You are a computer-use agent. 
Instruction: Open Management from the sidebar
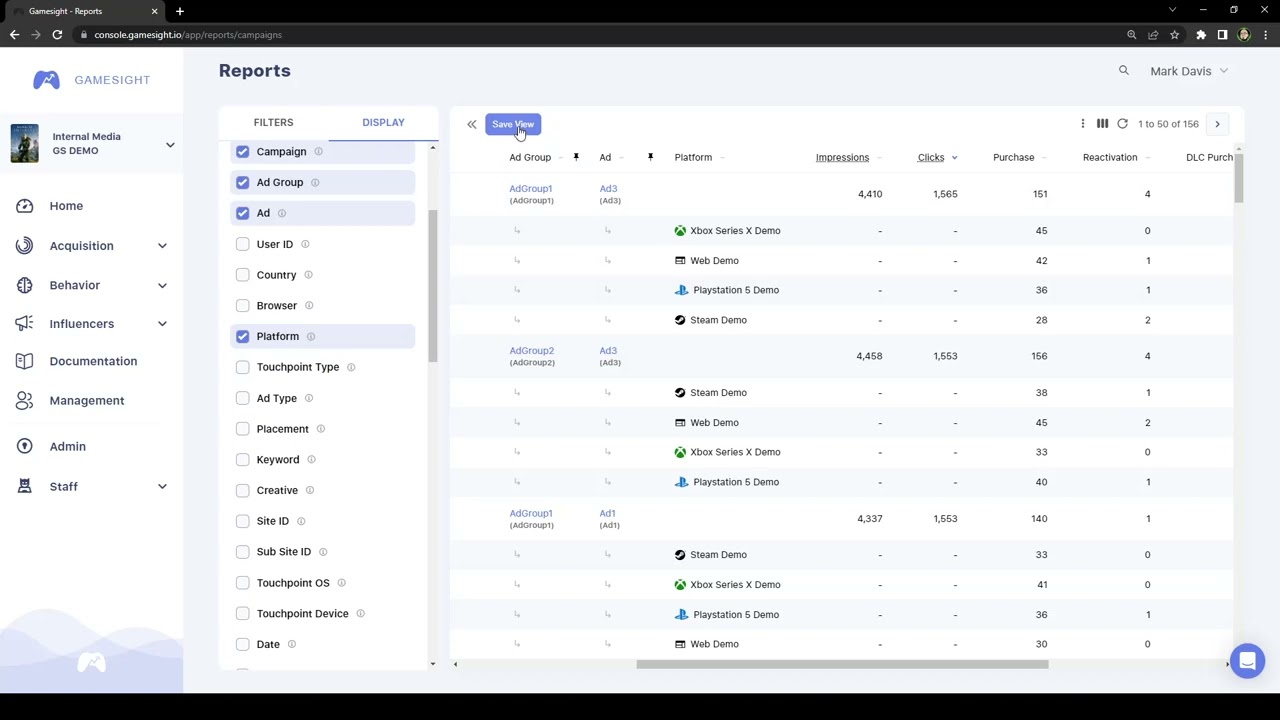(x=87, y=400)
